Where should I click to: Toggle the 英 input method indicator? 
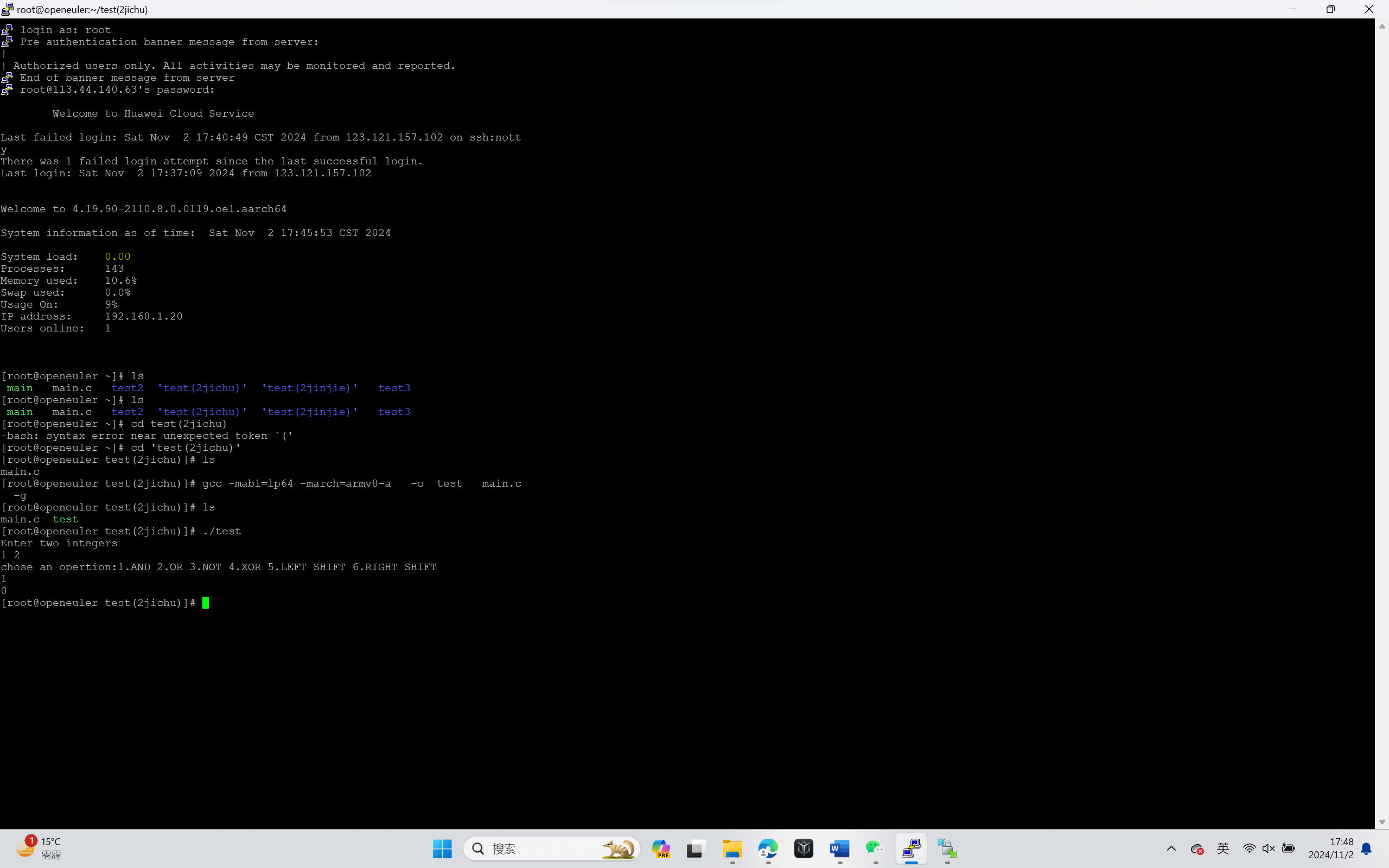click(1223, 848)
